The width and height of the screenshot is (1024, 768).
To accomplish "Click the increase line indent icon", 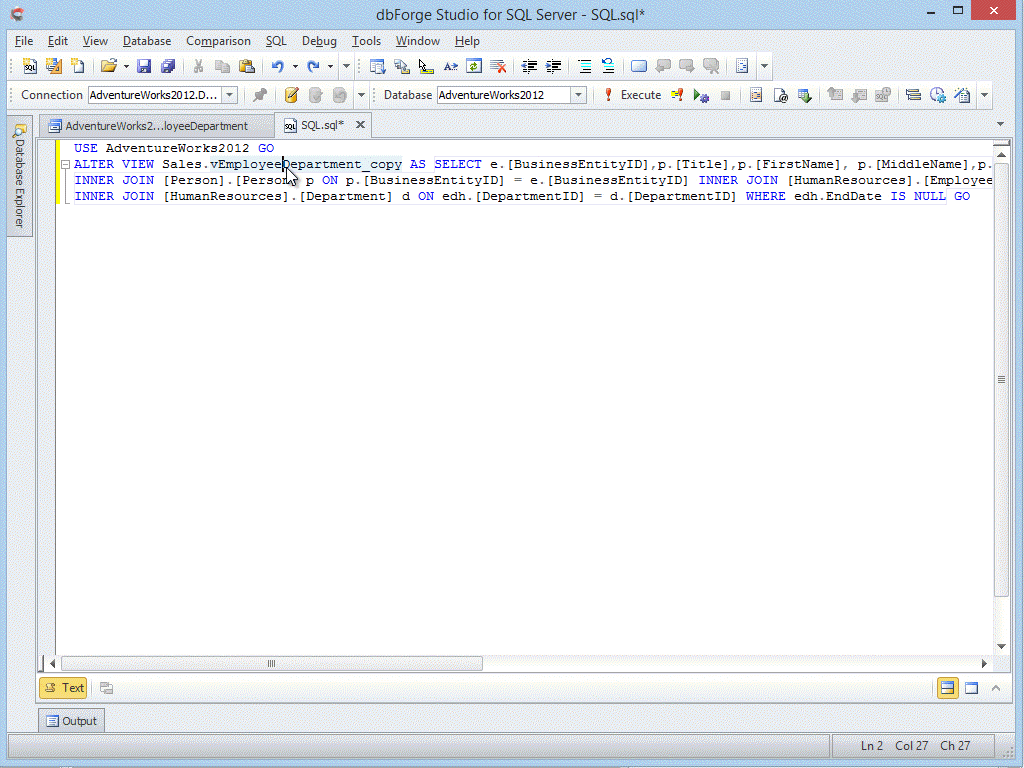I will [x=553, y=67].
